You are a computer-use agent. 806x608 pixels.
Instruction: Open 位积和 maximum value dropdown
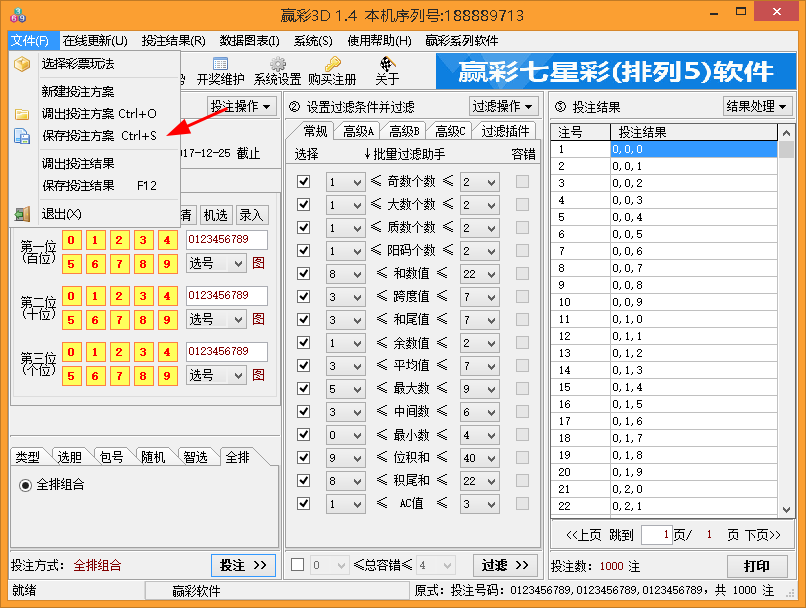480,458
